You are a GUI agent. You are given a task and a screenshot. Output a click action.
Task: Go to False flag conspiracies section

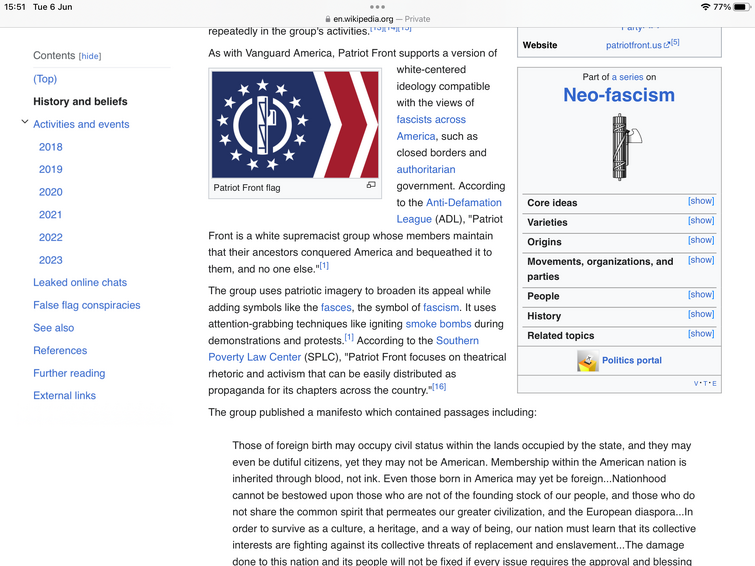pyautogui.click(x=87, y=305)
